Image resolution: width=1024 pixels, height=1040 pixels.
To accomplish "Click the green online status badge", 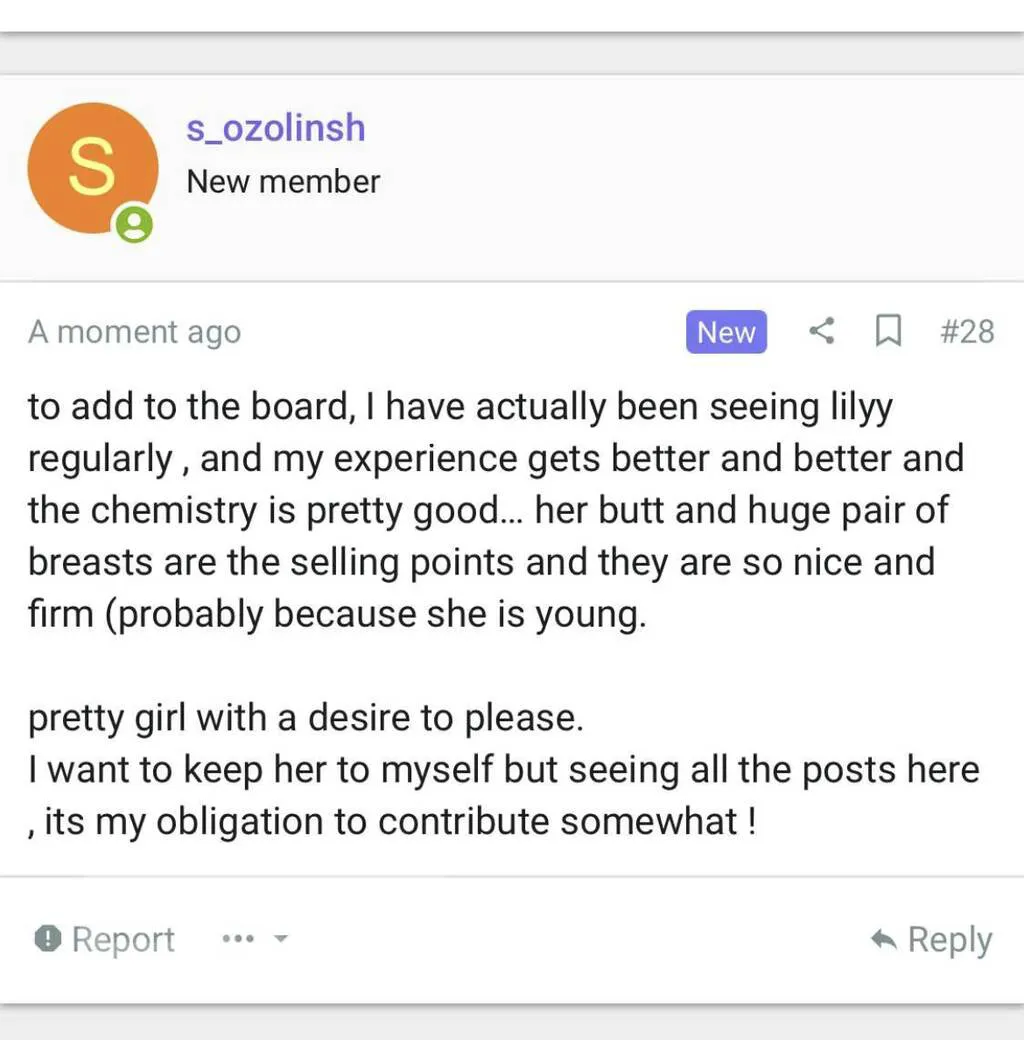I will tap(134, 224).
